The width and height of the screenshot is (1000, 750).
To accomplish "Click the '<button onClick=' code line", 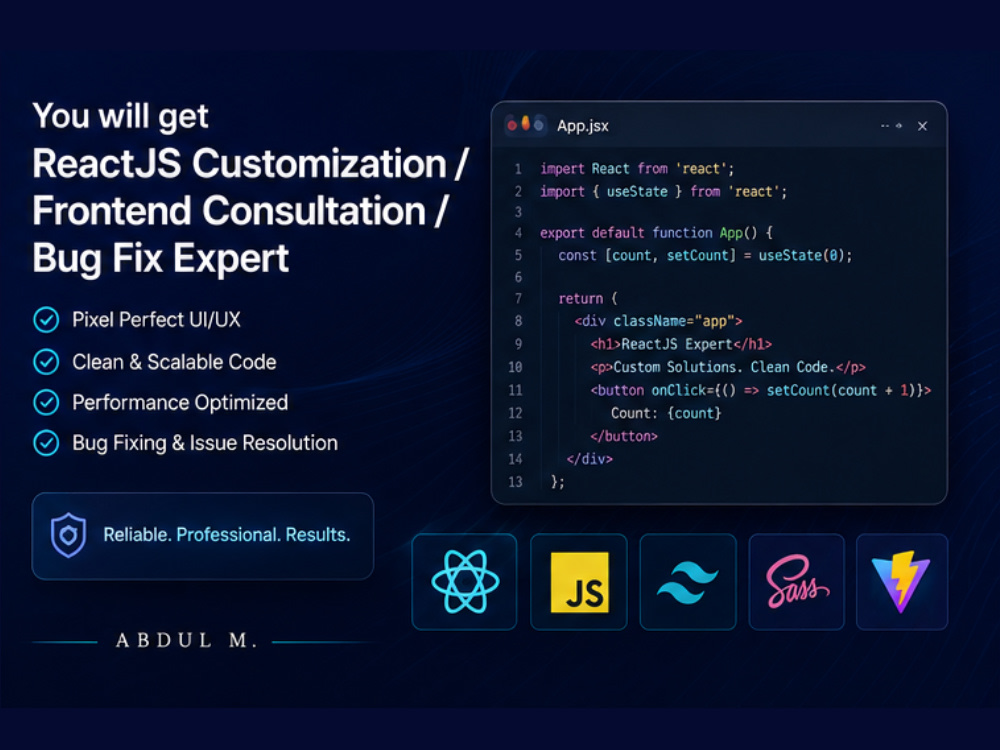I will click(760, 390).
